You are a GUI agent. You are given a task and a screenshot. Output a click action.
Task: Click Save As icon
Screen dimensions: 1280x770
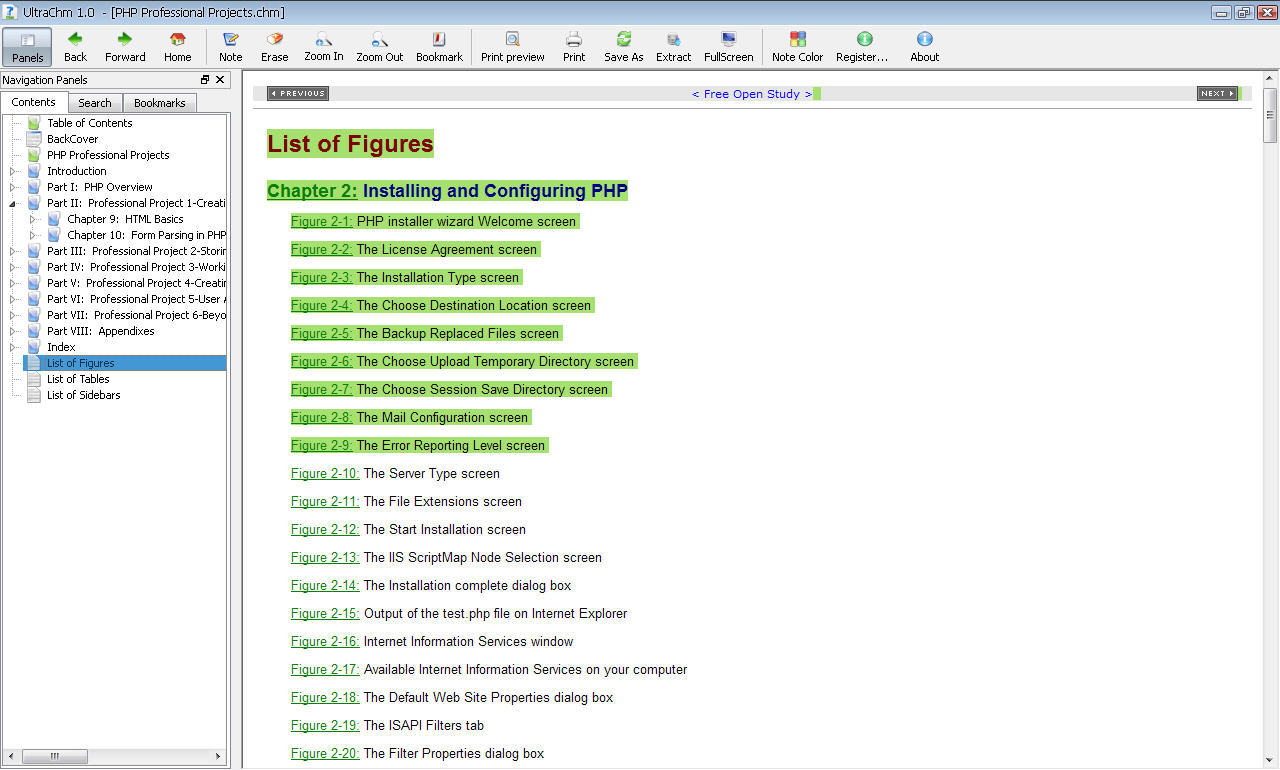[624, 40]
